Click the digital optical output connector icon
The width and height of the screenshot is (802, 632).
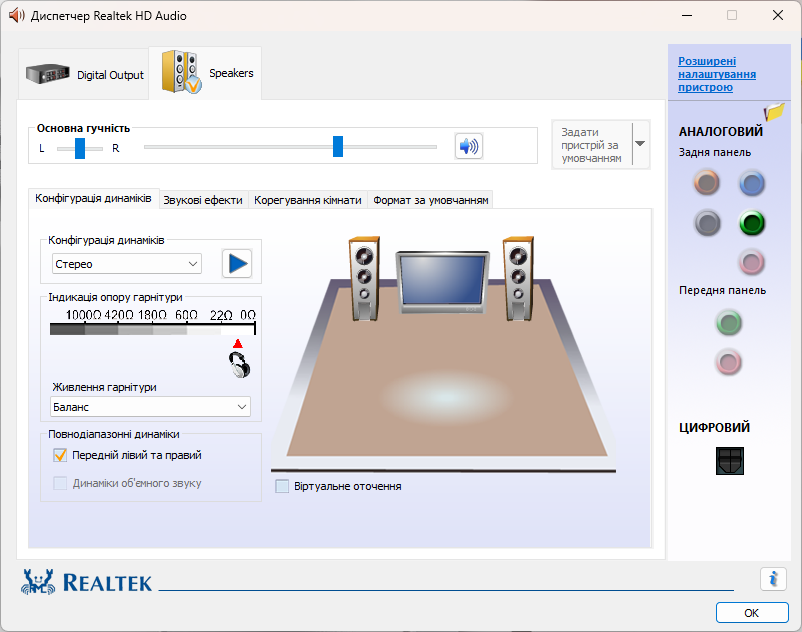coord(730,461)
